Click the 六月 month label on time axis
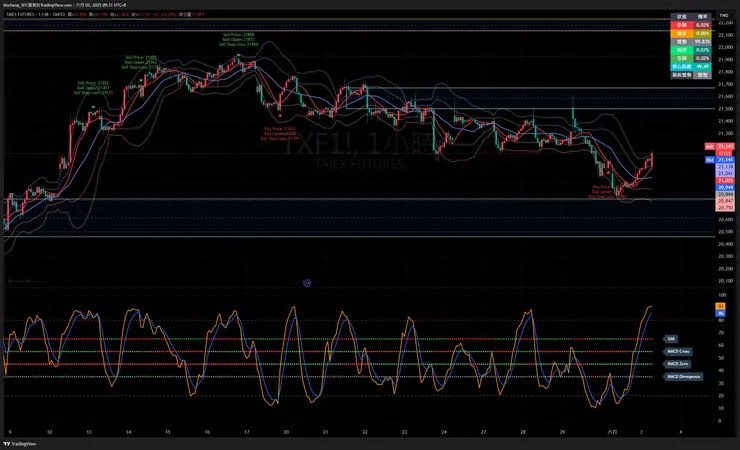Image resolution: width=740 pixels, height=450 pixels. [612, 432]
